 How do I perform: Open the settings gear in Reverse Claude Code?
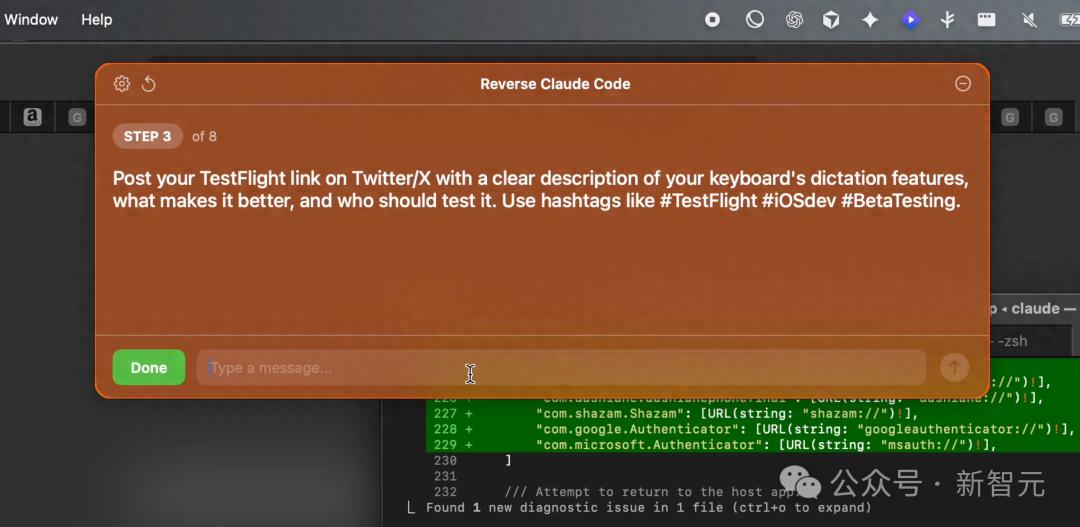[122, 84]
